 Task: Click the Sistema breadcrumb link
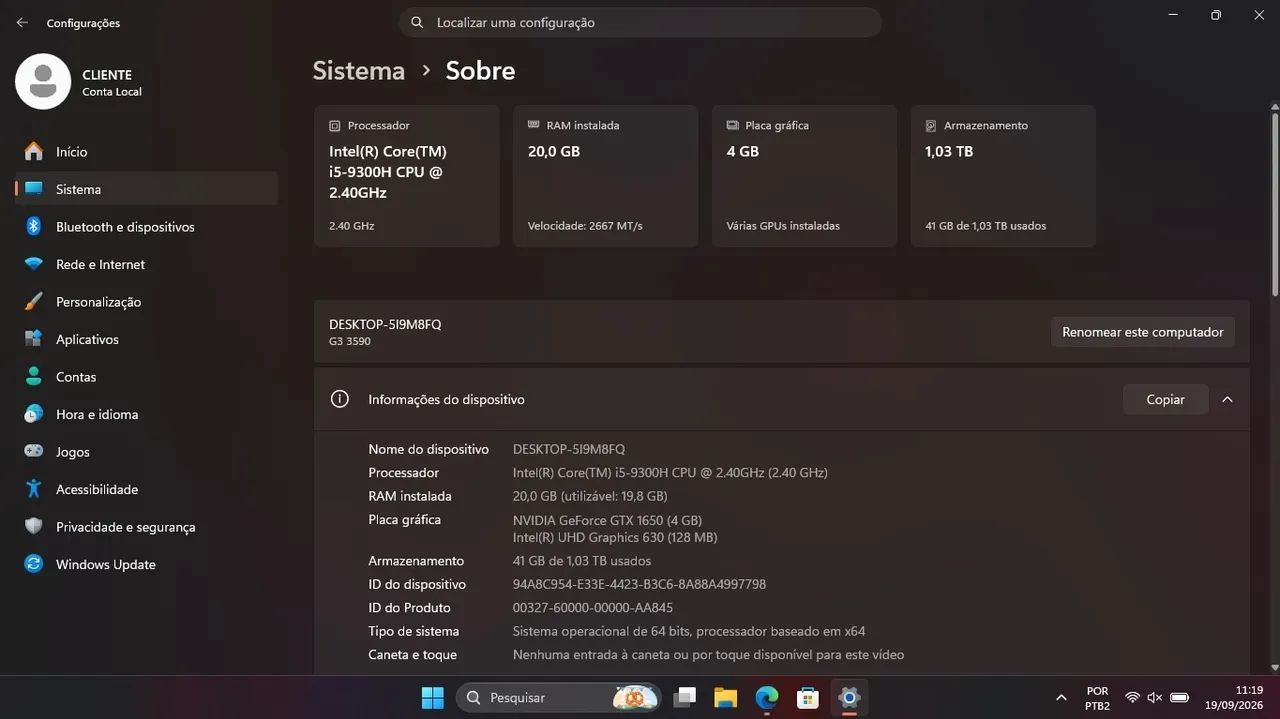pyautogui.click(x=358, y=70)
